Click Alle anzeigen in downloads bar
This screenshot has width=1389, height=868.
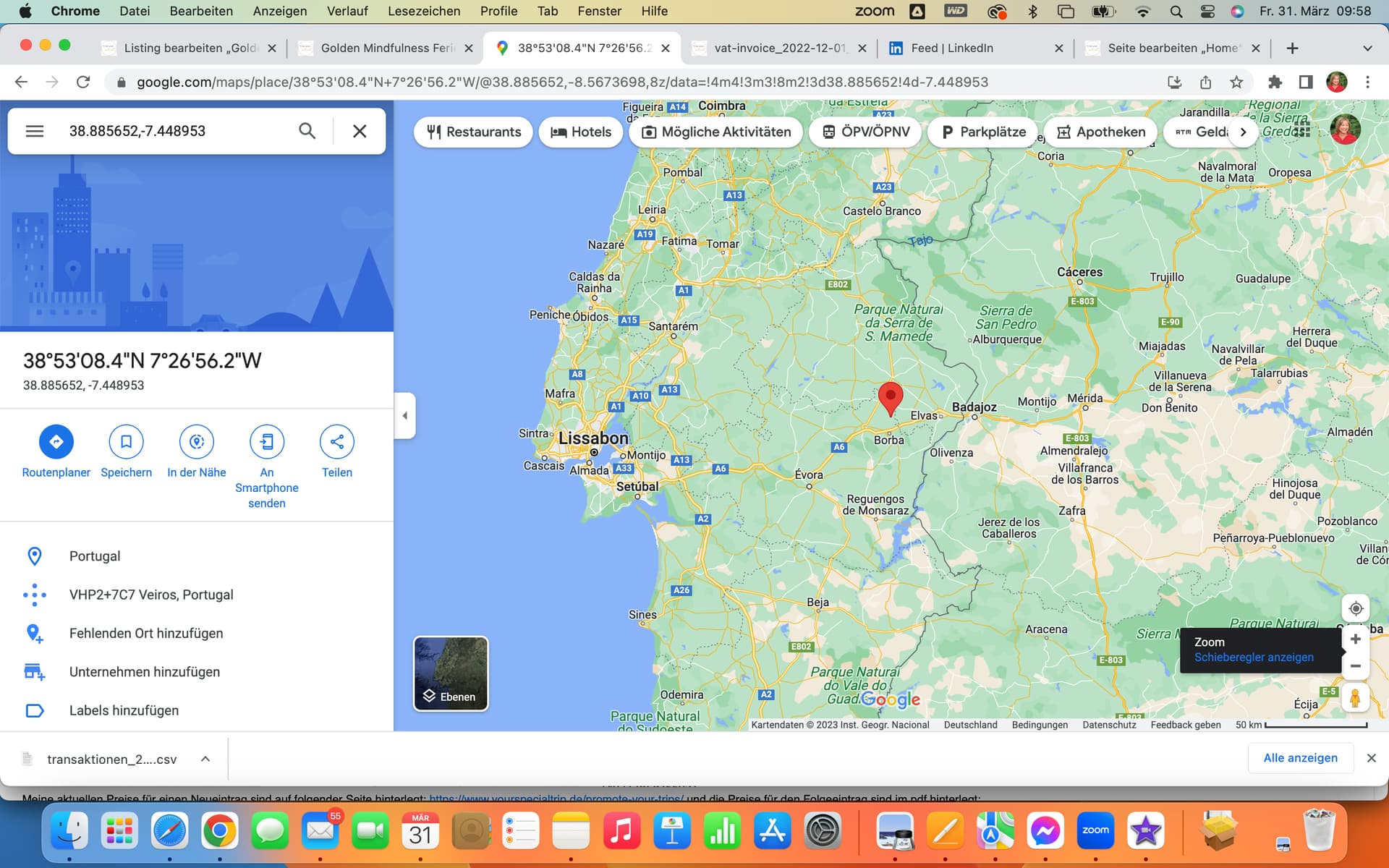click(1300, 757)
